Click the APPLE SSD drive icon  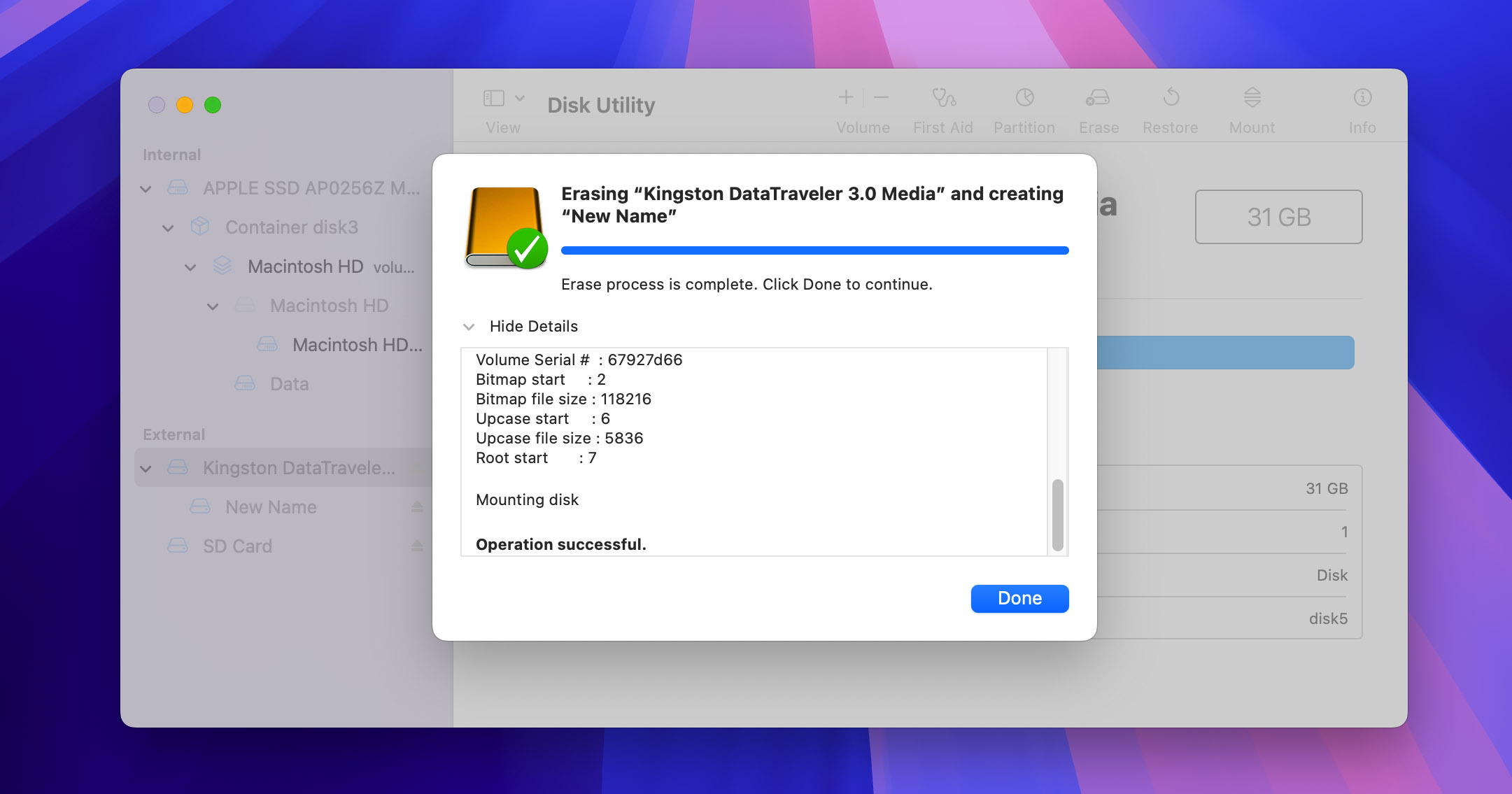(x=178, y=187)
